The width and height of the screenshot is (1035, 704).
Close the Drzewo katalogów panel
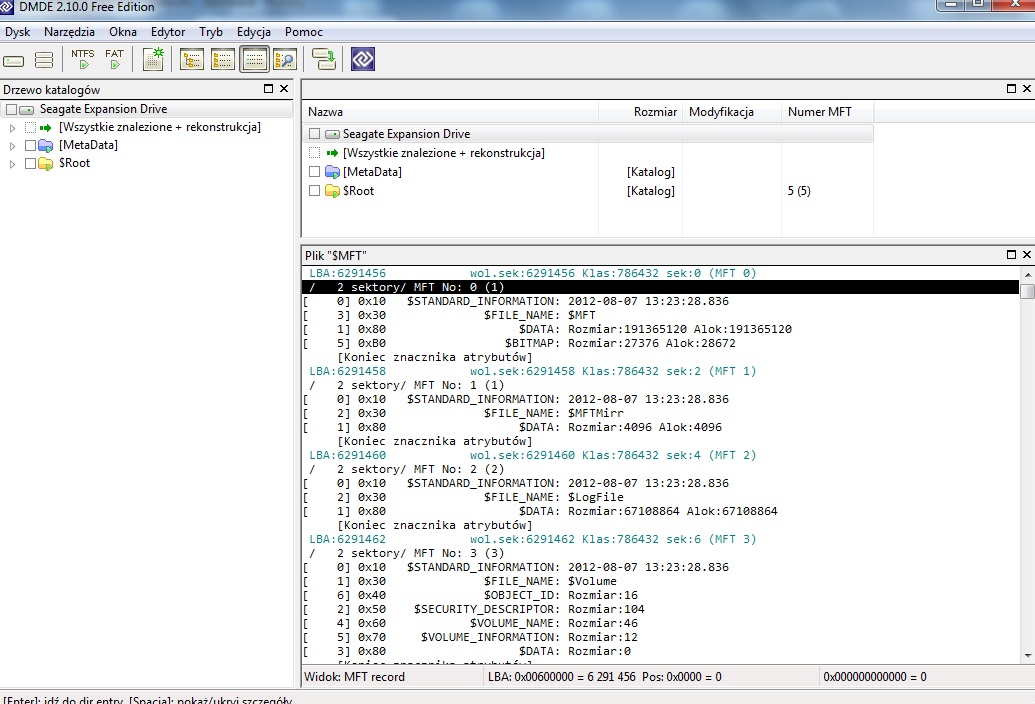(284, 88)
